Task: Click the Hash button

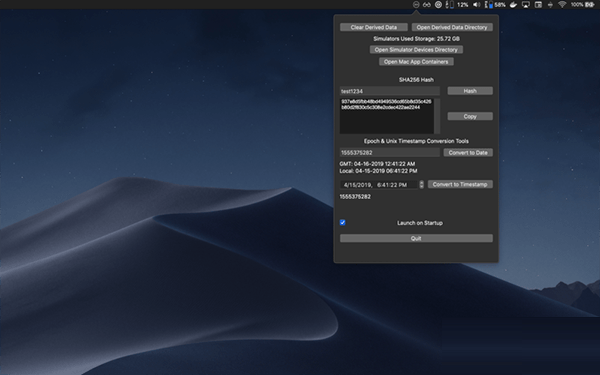Action: click(470, 91)
